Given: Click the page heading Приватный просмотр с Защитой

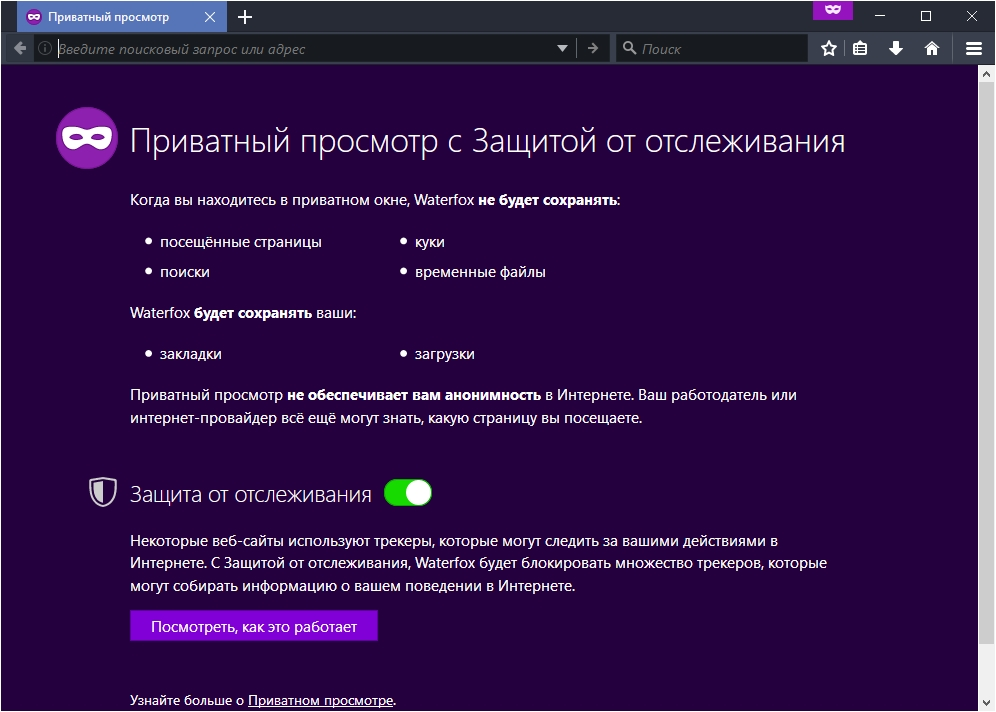Looking at the screenshot, I should (x=487, y=141).
